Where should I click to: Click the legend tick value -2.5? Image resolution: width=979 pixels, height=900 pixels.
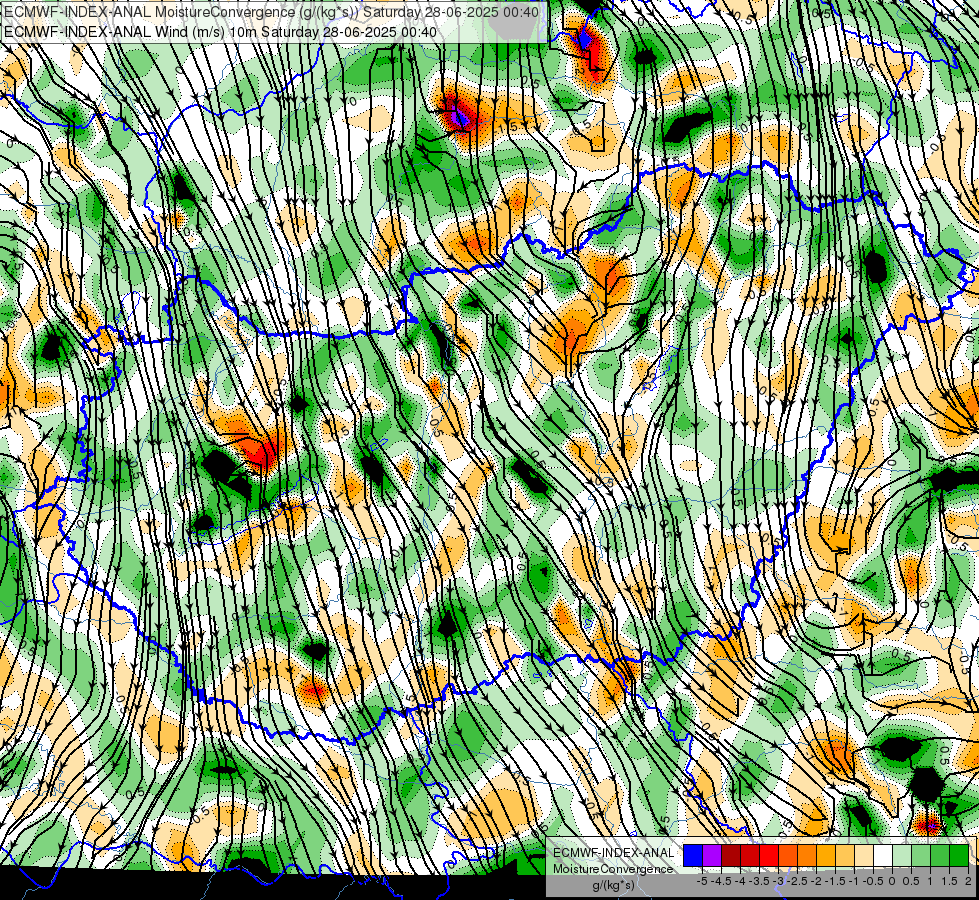[x=797, y=881]
